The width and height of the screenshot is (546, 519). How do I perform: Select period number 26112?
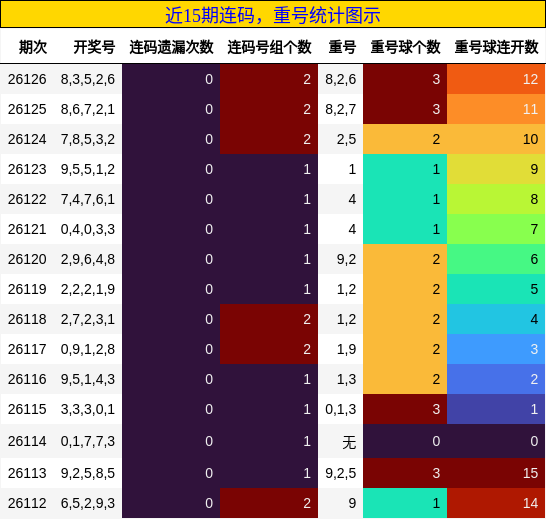[27, 503]
